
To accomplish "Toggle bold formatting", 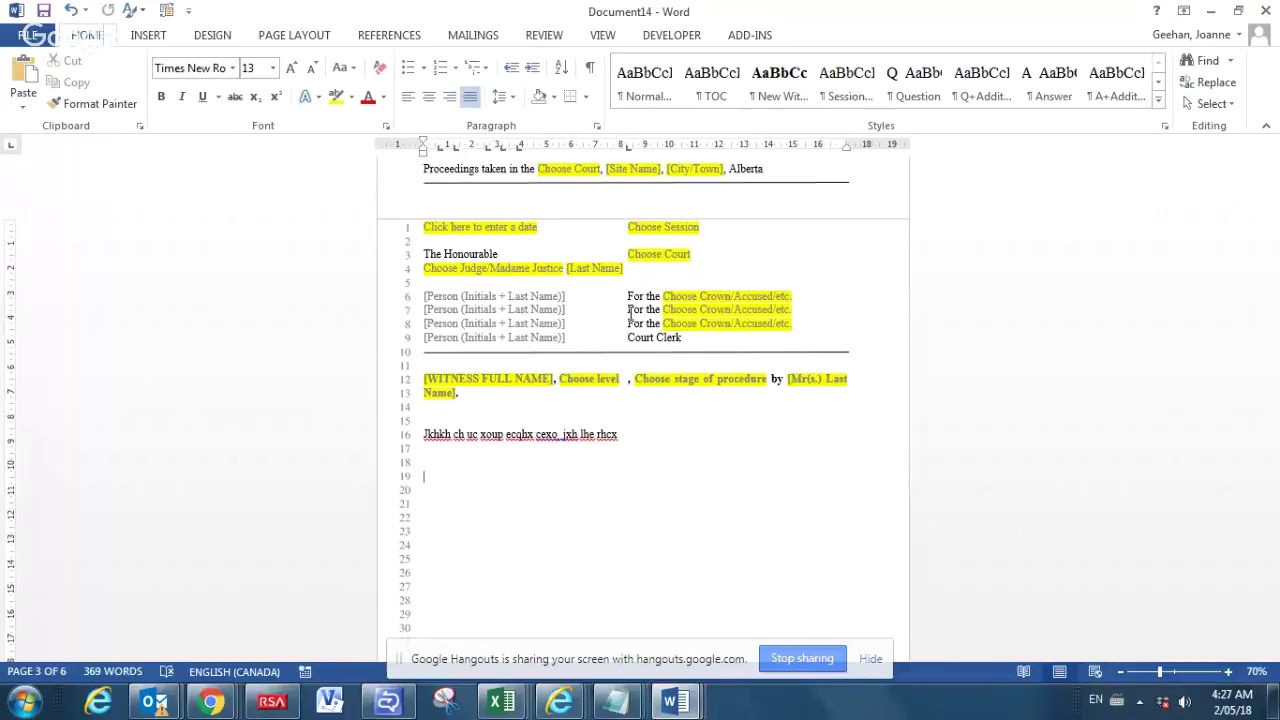I will point(161,97).
